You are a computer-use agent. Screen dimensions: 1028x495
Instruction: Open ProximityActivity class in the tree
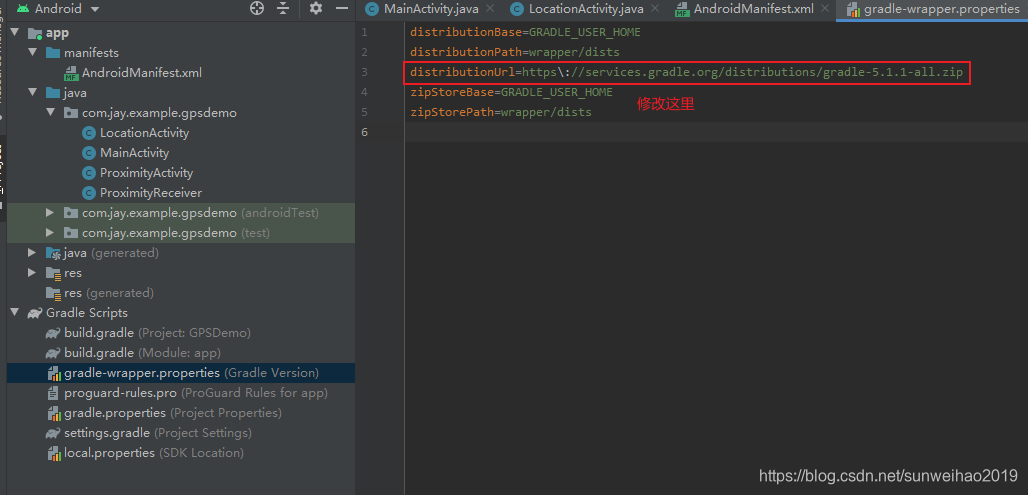point(146,173)
